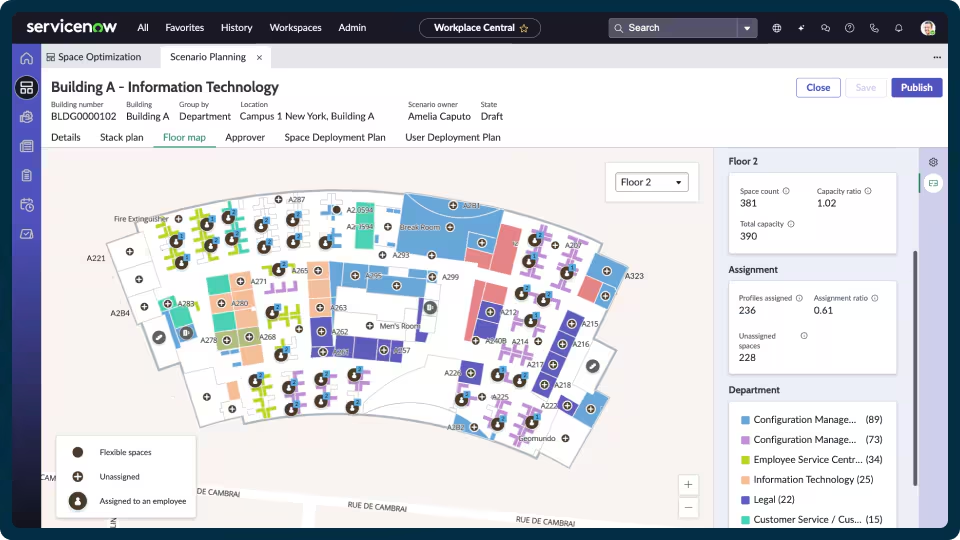
Task: Switch to the Stack plan tab
Action: click(x=121, y=137)
